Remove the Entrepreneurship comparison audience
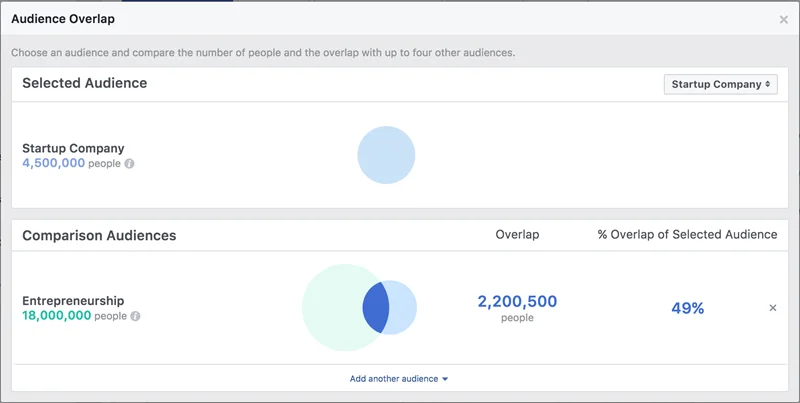800x403 pixels. tap(773, 308)
